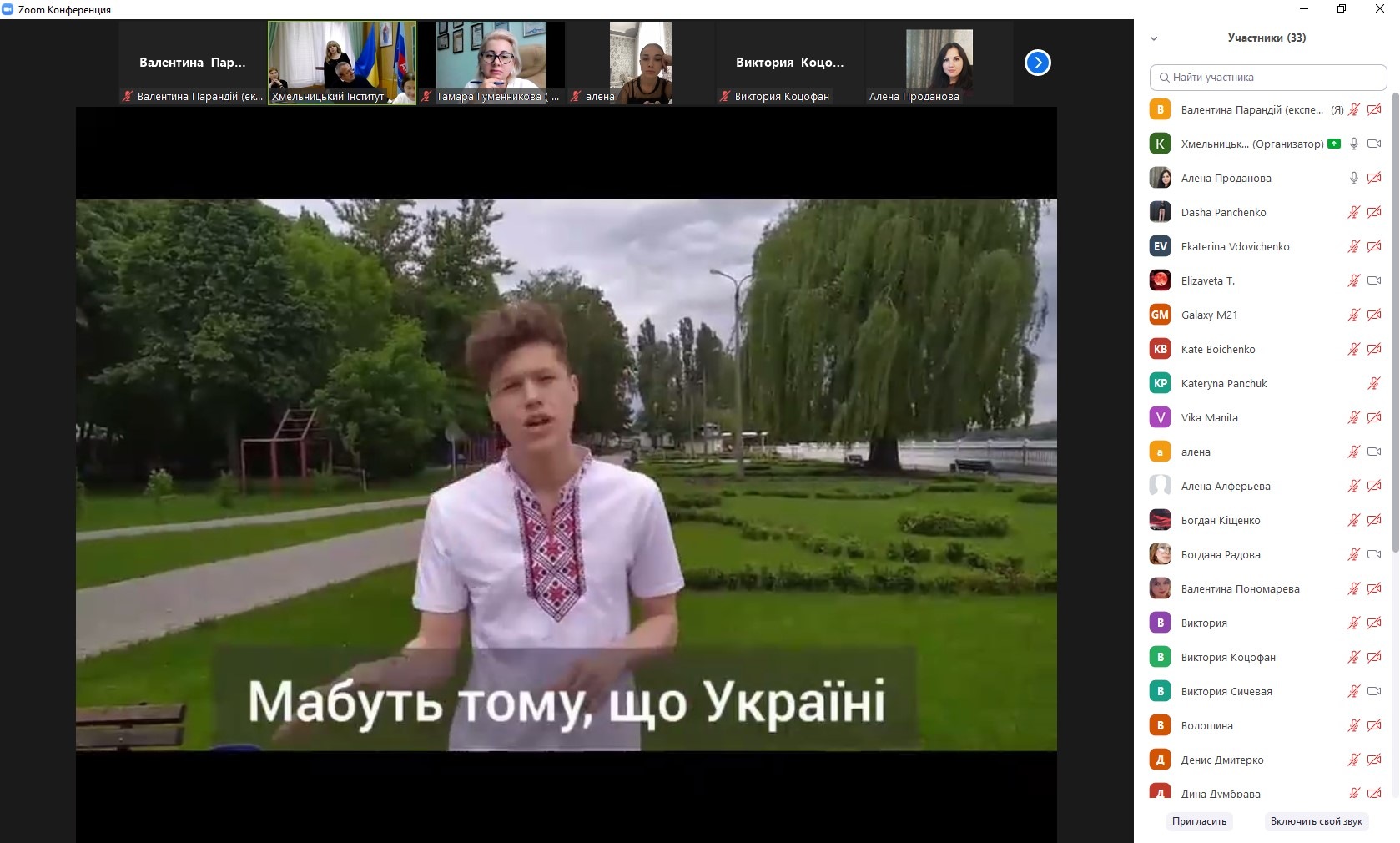
Task: Click the disabled camera icon for Kate Boichenko
Action: click(1374, 349)
